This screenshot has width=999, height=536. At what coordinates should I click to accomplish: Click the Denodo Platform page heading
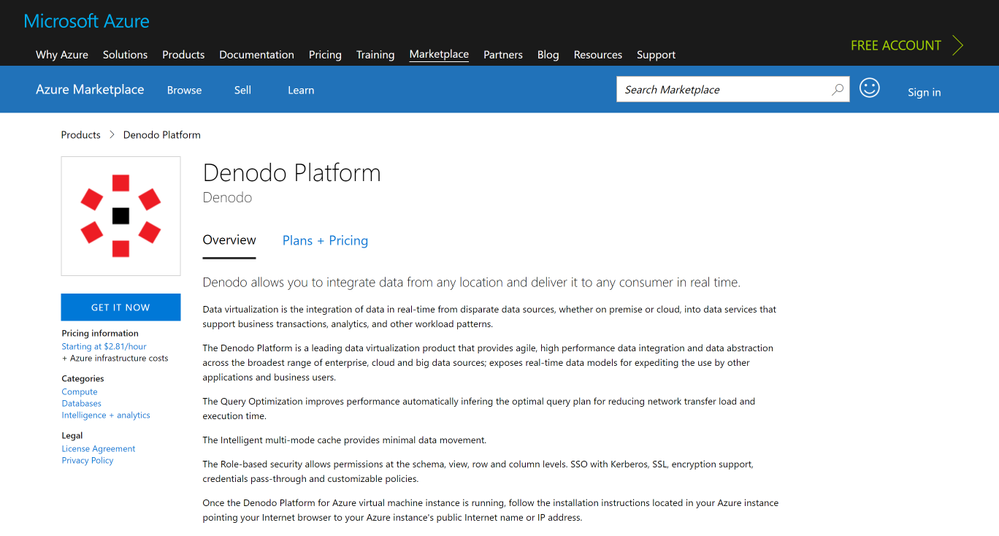pos(292,173)
